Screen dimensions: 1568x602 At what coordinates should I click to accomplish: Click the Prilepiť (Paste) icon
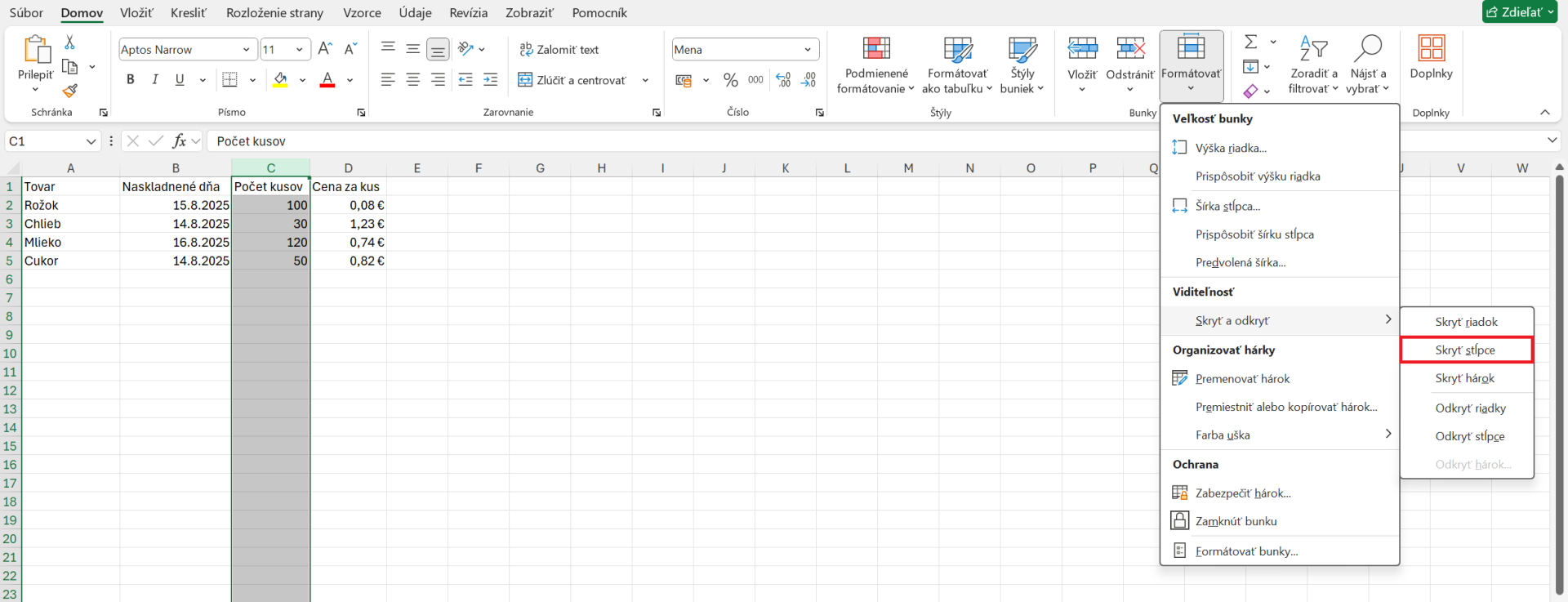pos(36,49)
